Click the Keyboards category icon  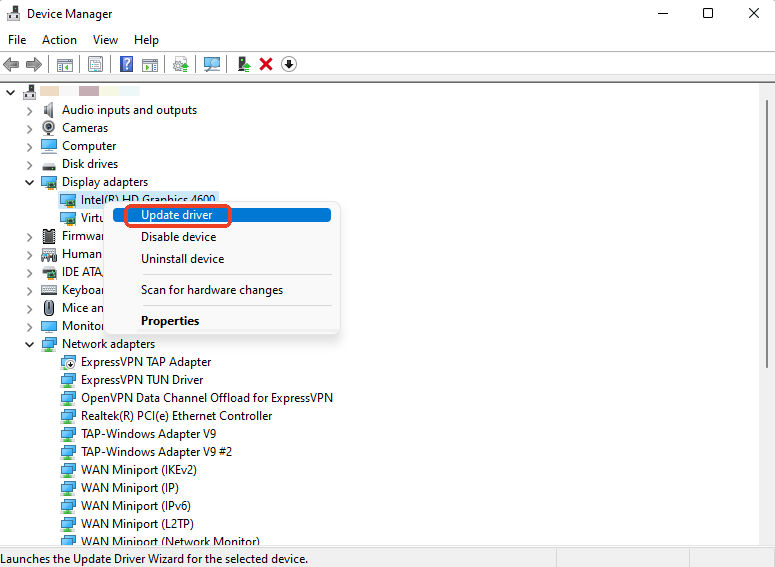click(49, 290)
